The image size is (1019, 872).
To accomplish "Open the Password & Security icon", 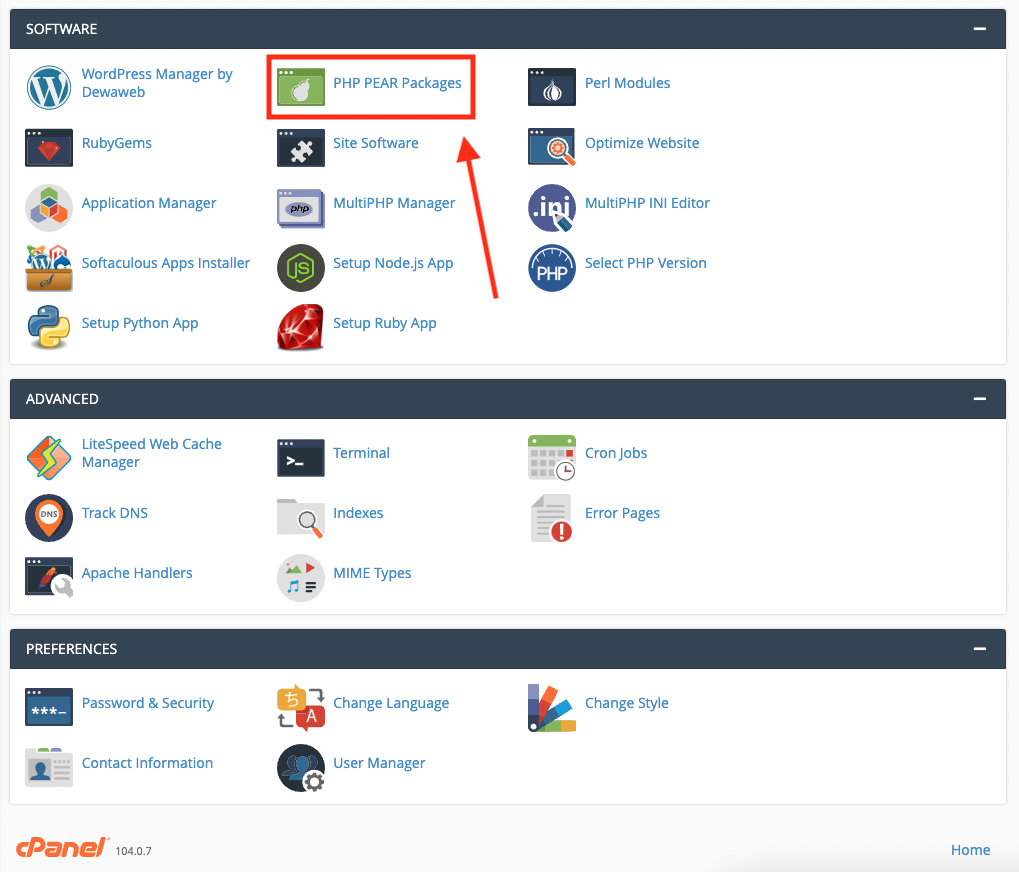I will pos(49,707).
